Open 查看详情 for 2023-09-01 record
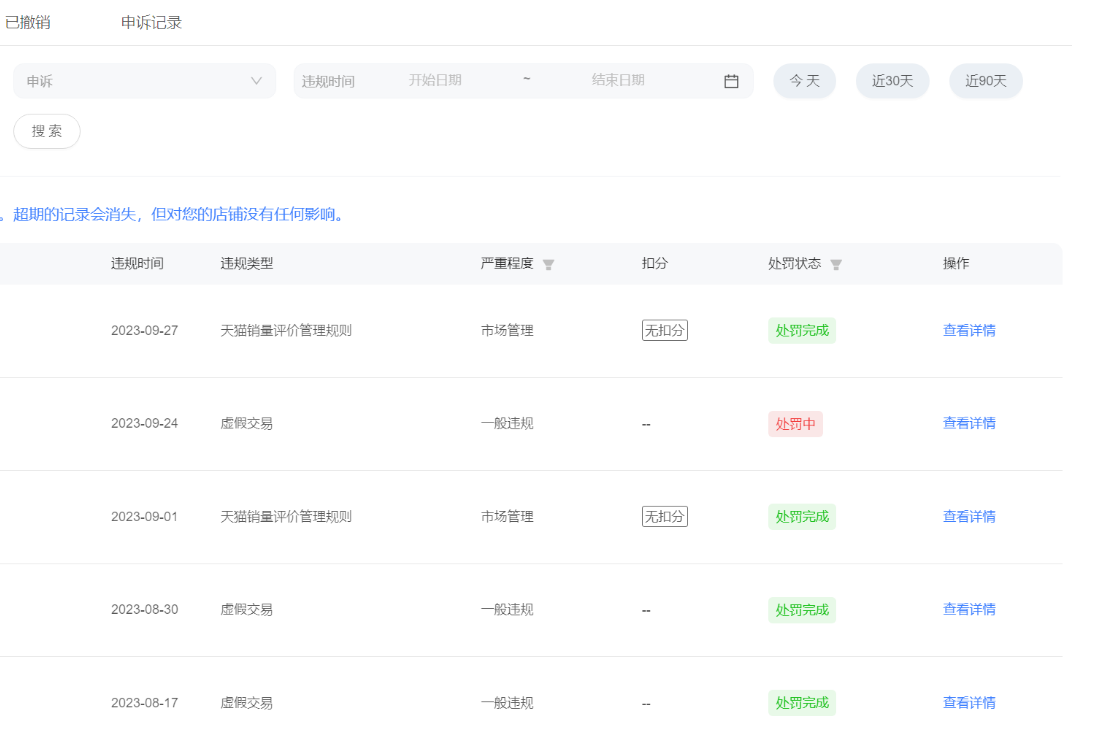The image size is (1116, 749). [968, 517]
